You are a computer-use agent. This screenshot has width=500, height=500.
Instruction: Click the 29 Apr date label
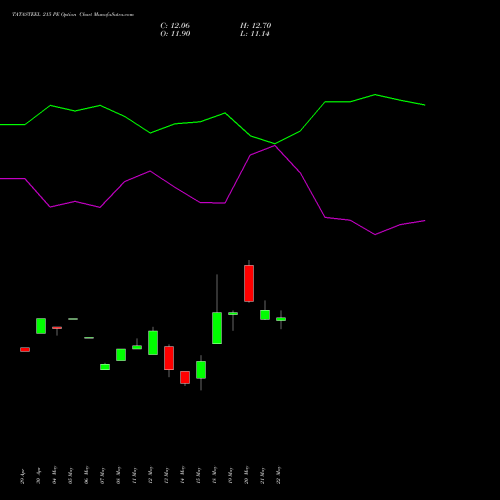pos(23,475)
